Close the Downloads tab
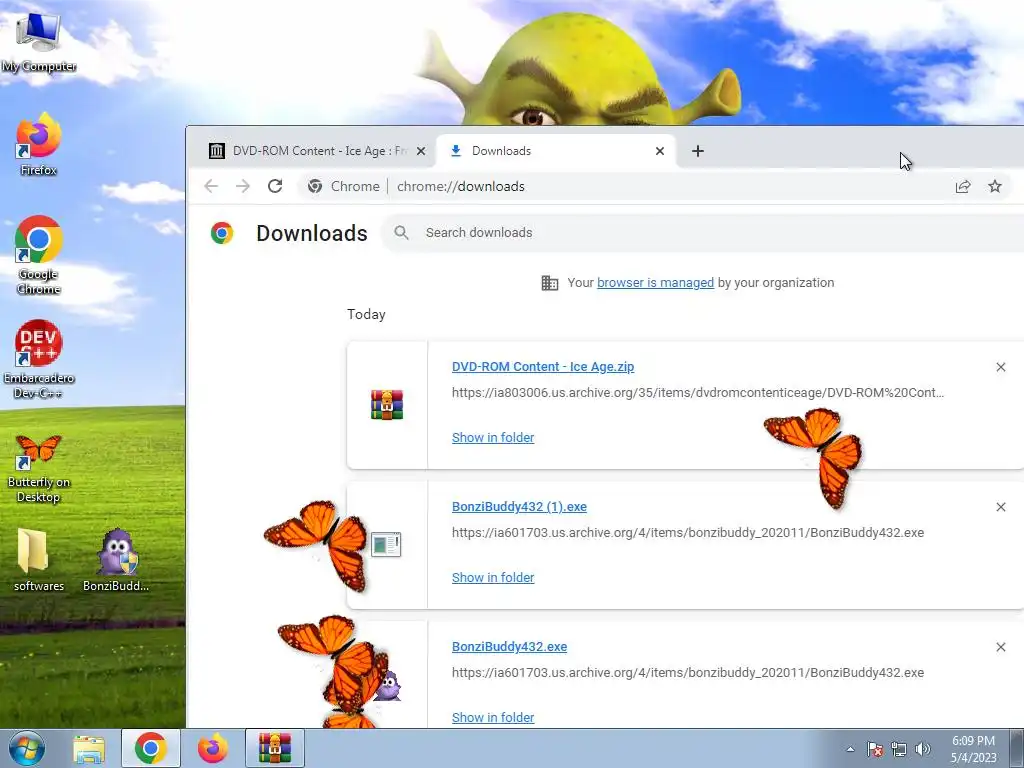This screenshot has width=1024, height=768. [660, 151]
